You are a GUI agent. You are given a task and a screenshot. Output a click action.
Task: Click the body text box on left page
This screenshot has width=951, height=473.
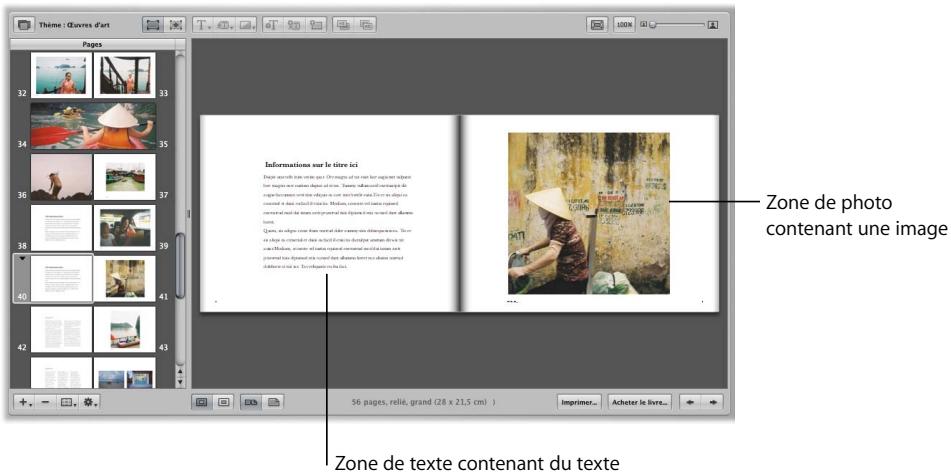coord(338,221)
